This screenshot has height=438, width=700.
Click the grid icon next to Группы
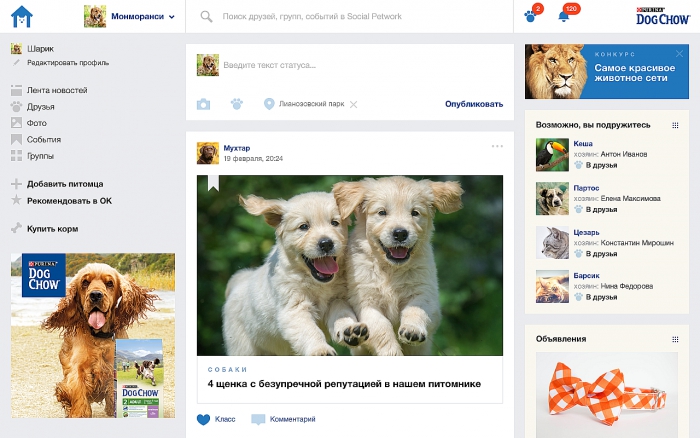17,156
